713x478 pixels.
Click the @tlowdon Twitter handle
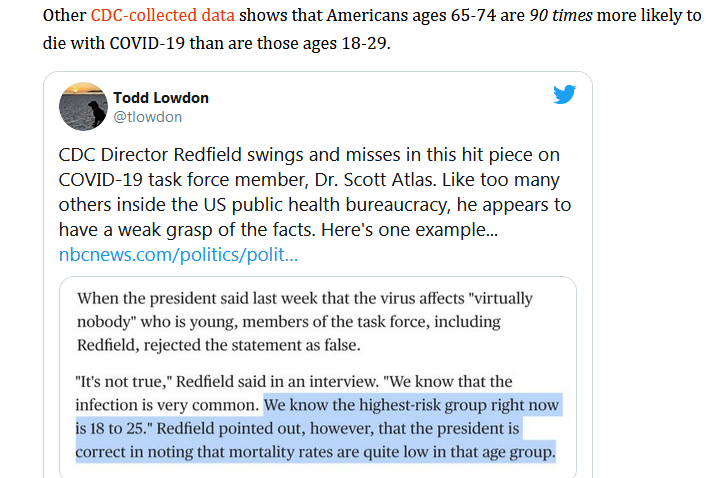point(146,116)
